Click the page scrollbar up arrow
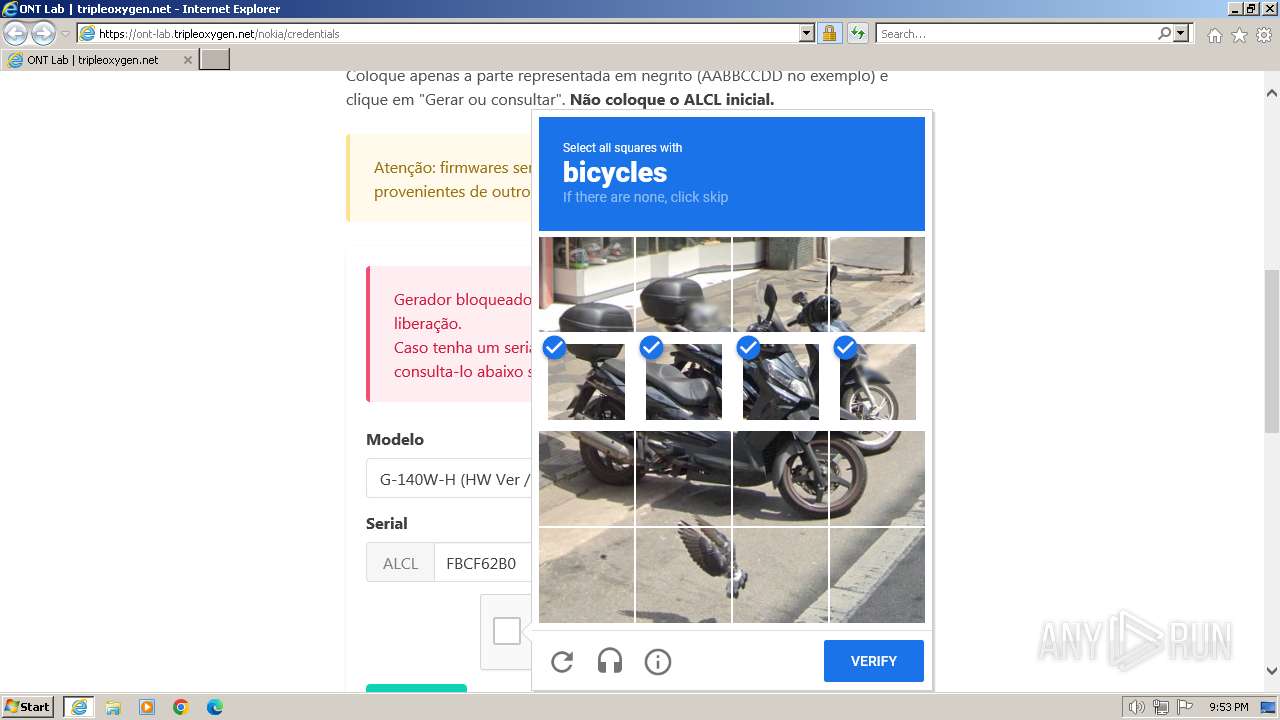 [x=1272, y=93]
